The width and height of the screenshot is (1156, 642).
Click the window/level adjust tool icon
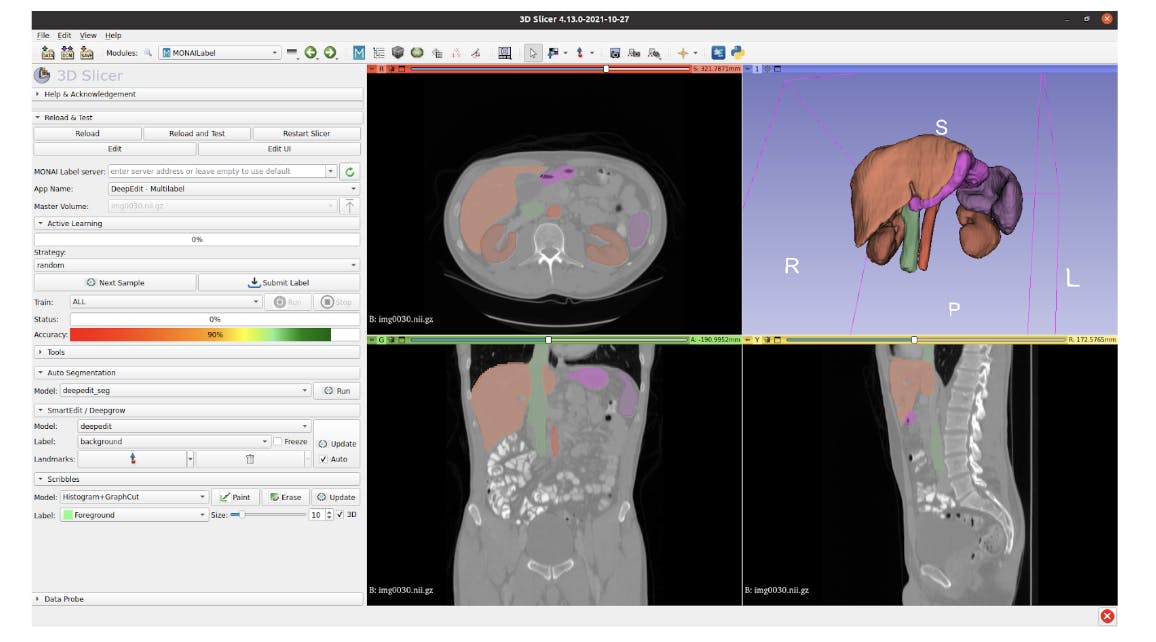click(553, 52)
